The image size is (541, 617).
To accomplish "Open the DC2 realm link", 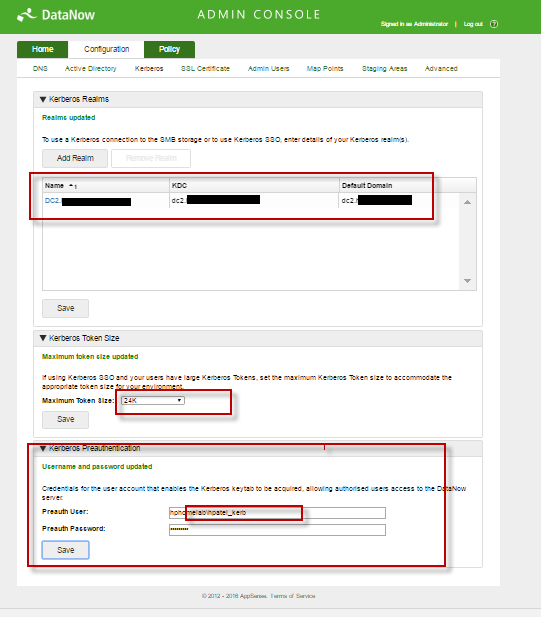I will (87, 201).
